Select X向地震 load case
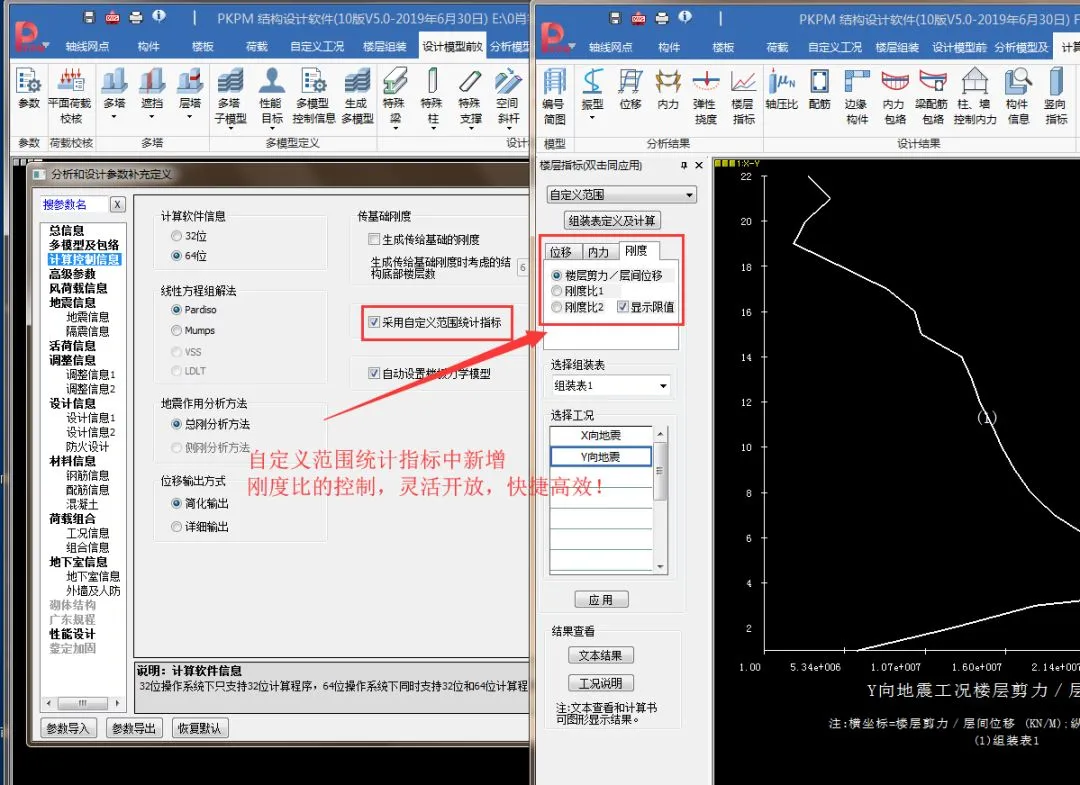Screen dimensions: 1080x785 tap(601, 435)
